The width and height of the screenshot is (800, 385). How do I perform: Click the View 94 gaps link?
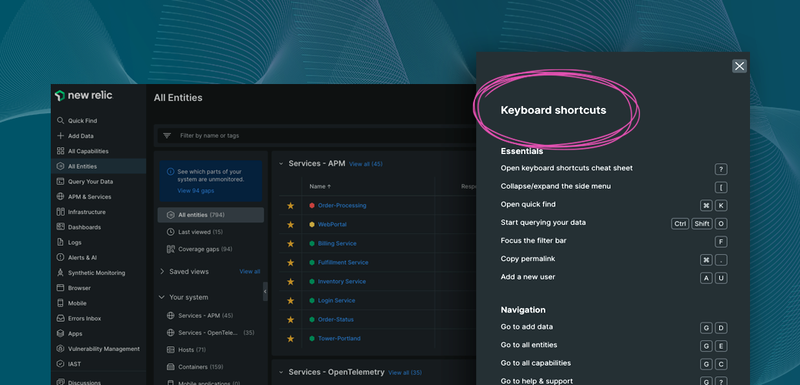pos(196,191)
